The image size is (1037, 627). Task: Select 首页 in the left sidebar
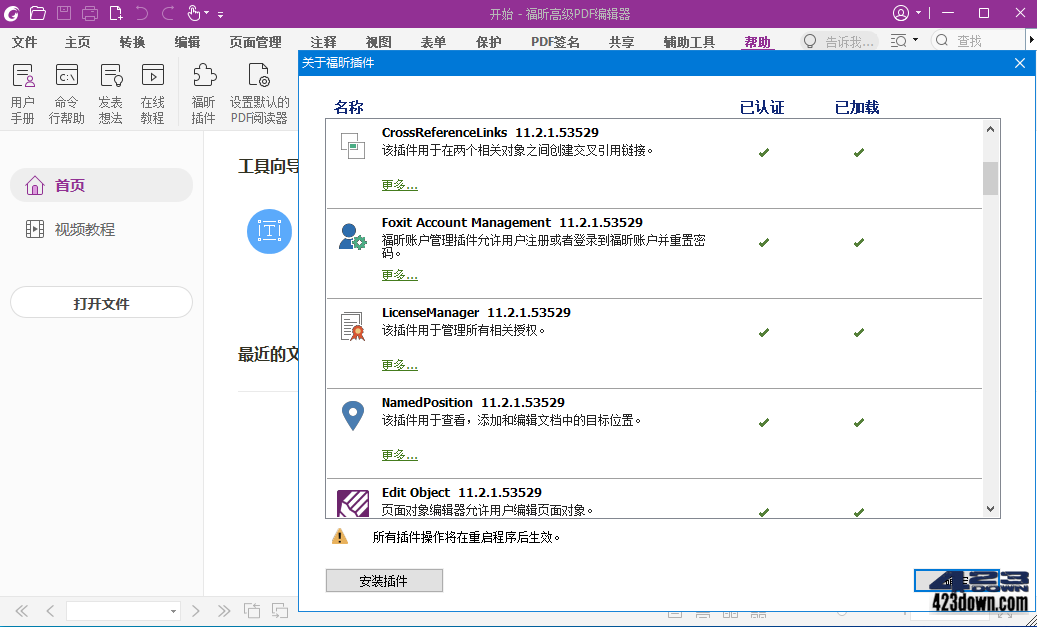101,185
